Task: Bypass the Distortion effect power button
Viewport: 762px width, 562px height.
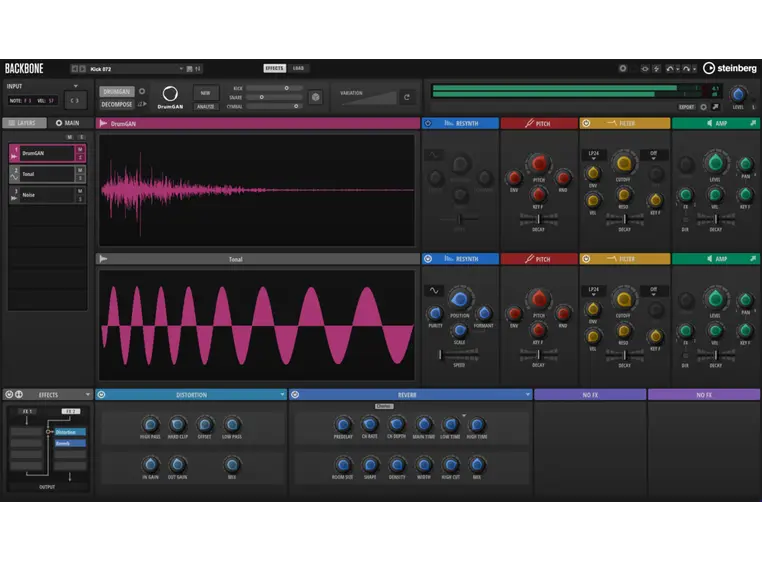Action: (x=102, y=395)
